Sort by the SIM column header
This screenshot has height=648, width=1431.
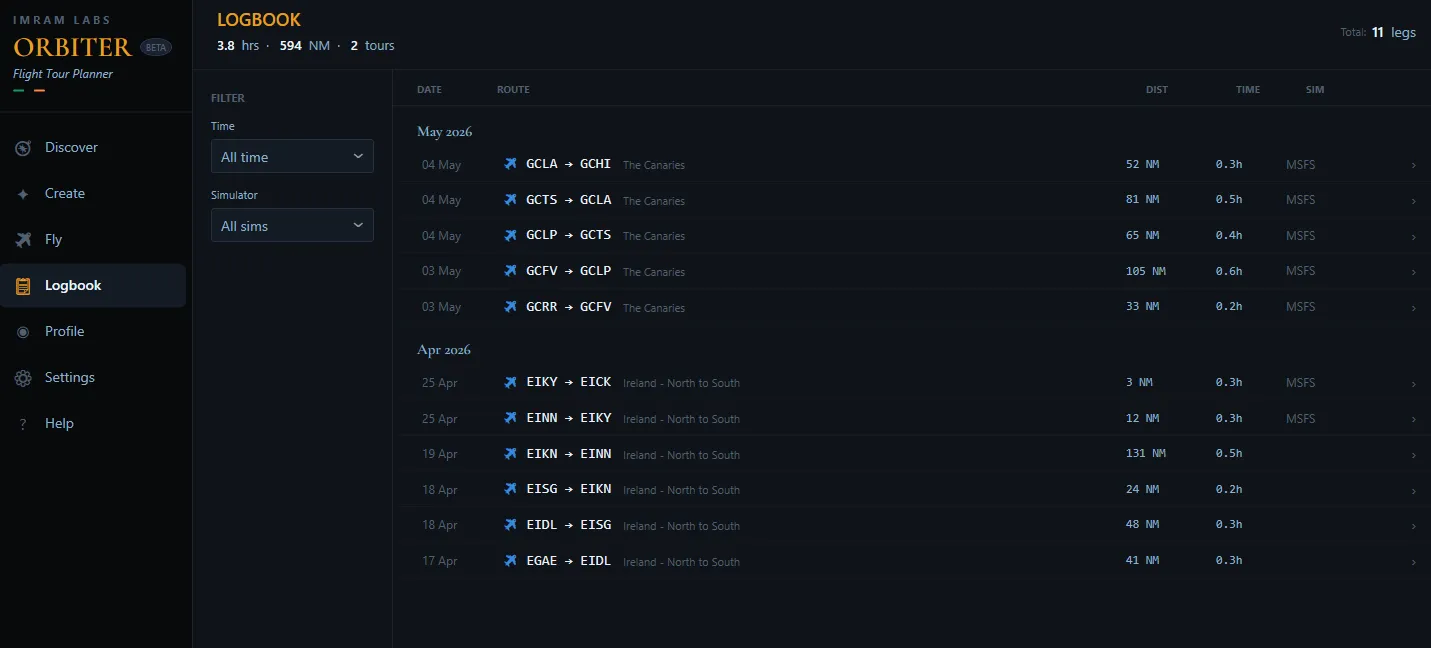pyautogui.click(x=1315, y=90)
